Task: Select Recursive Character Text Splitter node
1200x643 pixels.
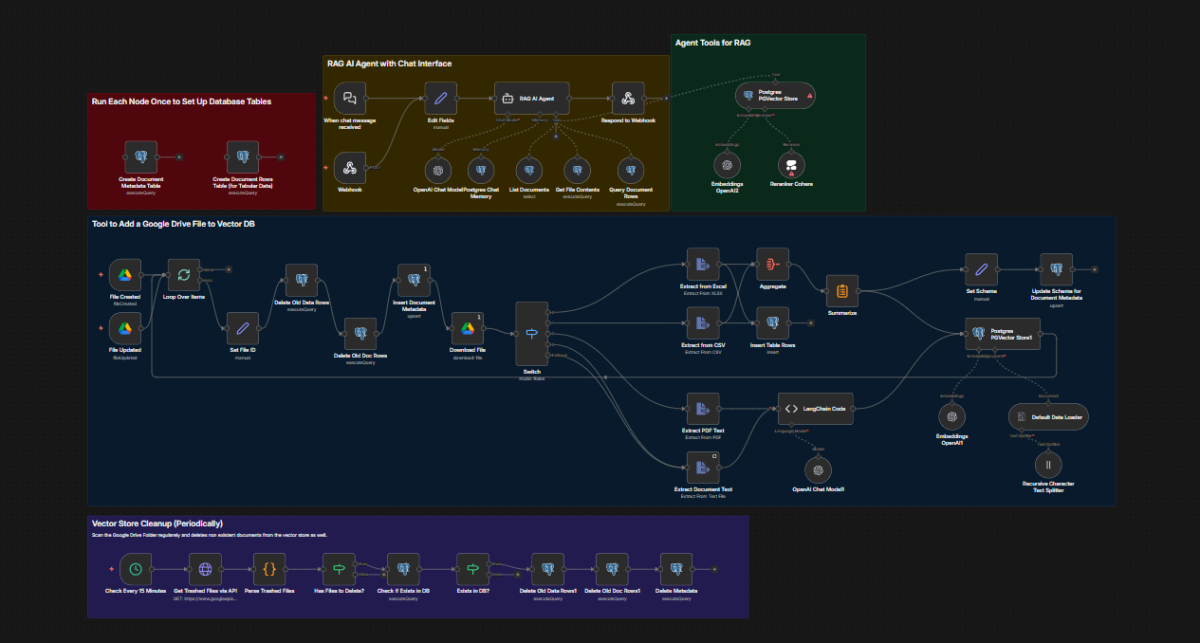Action: coord(1048,464)
